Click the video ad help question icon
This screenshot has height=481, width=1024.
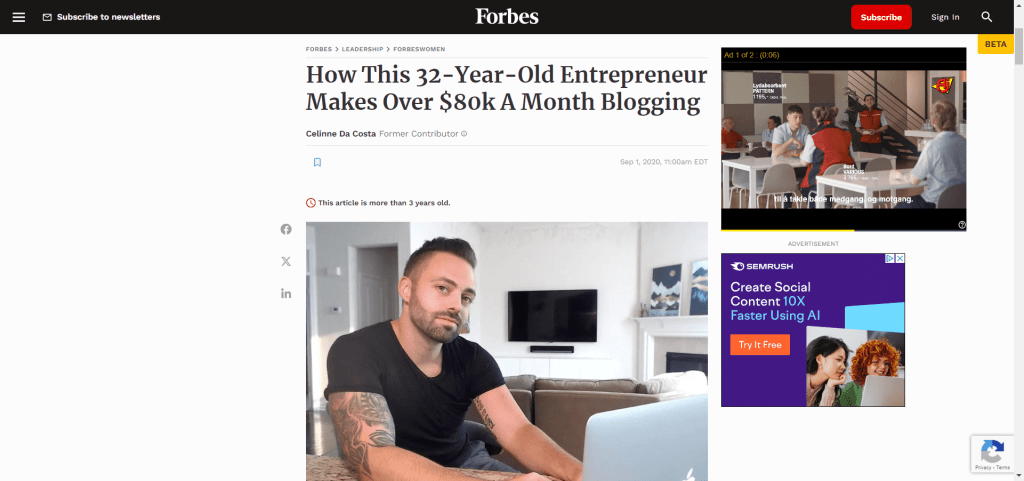pos(962,225)
